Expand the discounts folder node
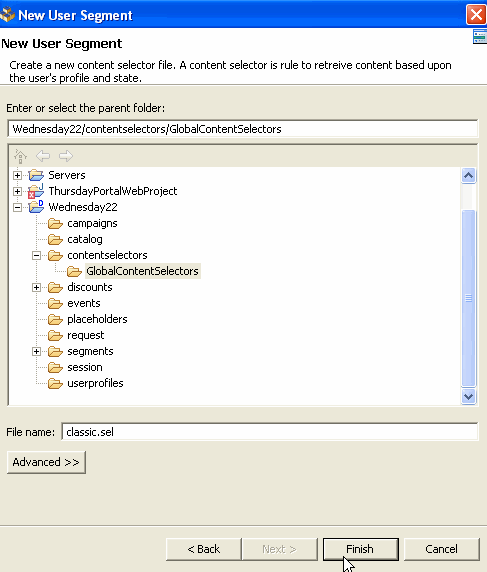The image size is (487, 572). pyautogui.click(x=36, y=287)
